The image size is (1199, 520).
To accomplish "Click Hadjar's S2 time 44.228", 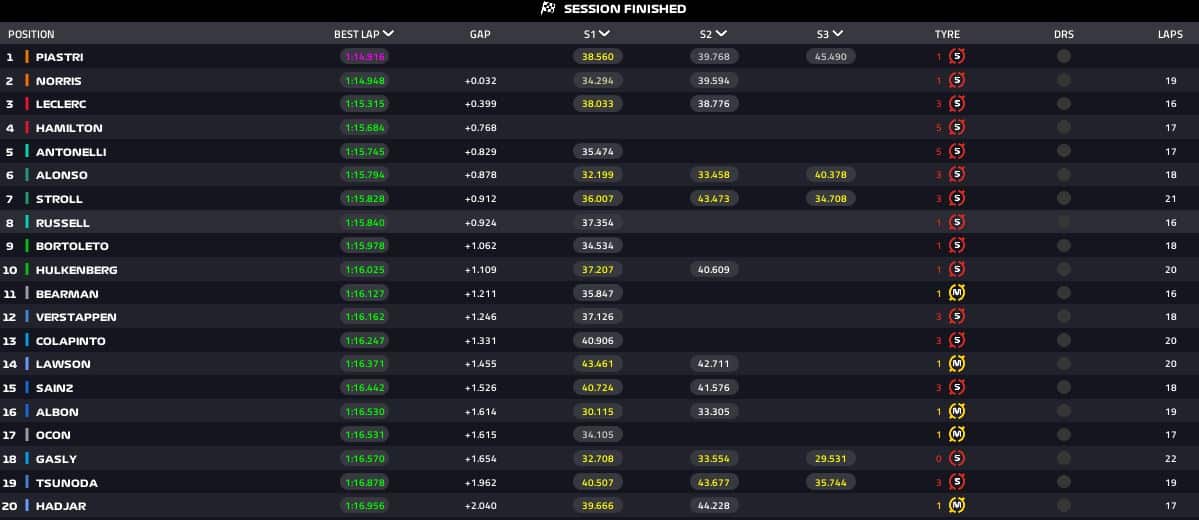I will pos(714,506).
